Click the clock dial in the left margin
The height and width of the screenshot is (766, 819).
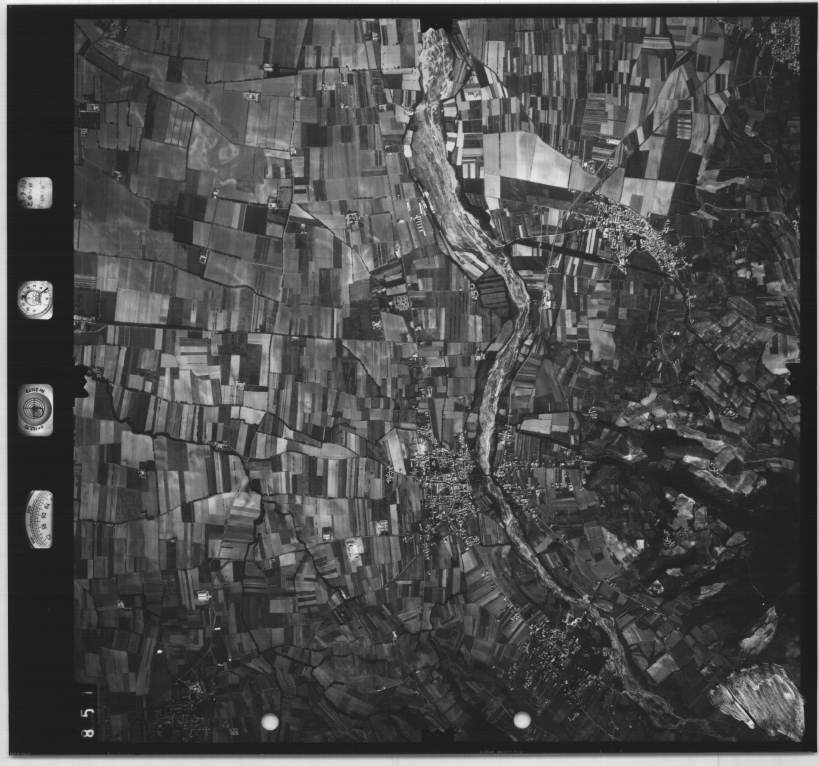pos(35,299)
